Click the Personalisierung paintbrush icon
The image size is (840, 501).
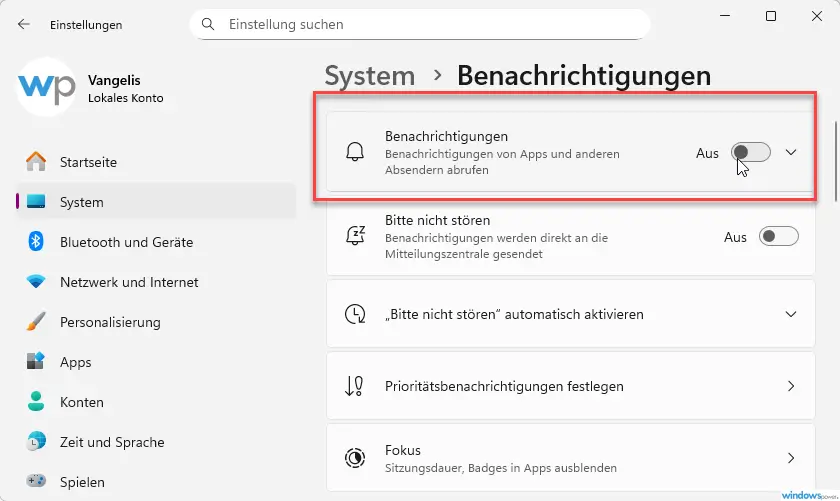click(36, 322)
